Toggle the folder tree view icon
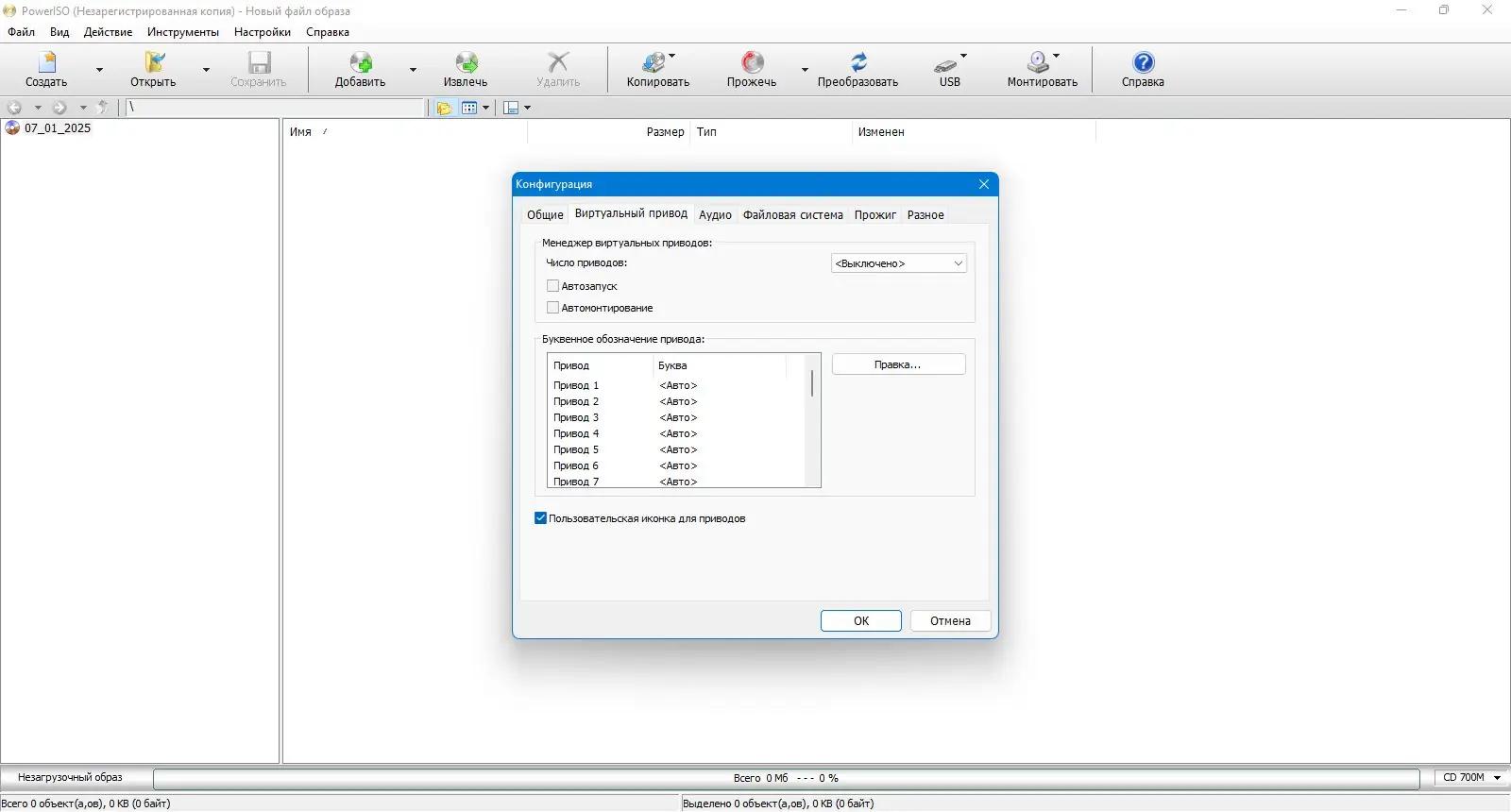Viewport: 1511px width, 812px height. pyautogui.click(x=444, y=108)
